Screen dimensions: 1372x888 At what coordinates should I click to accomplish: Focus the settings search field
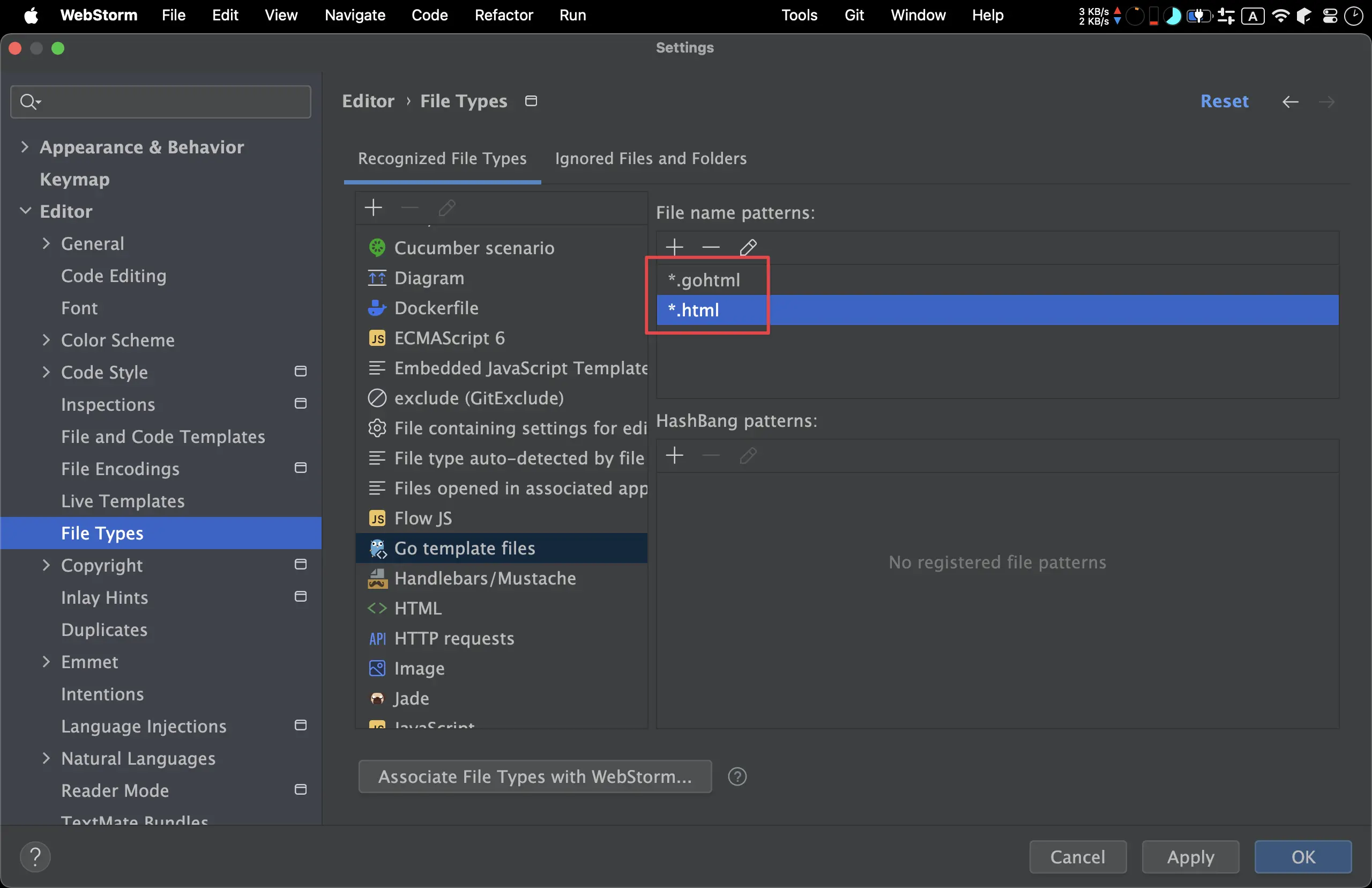tap(167, 102)
